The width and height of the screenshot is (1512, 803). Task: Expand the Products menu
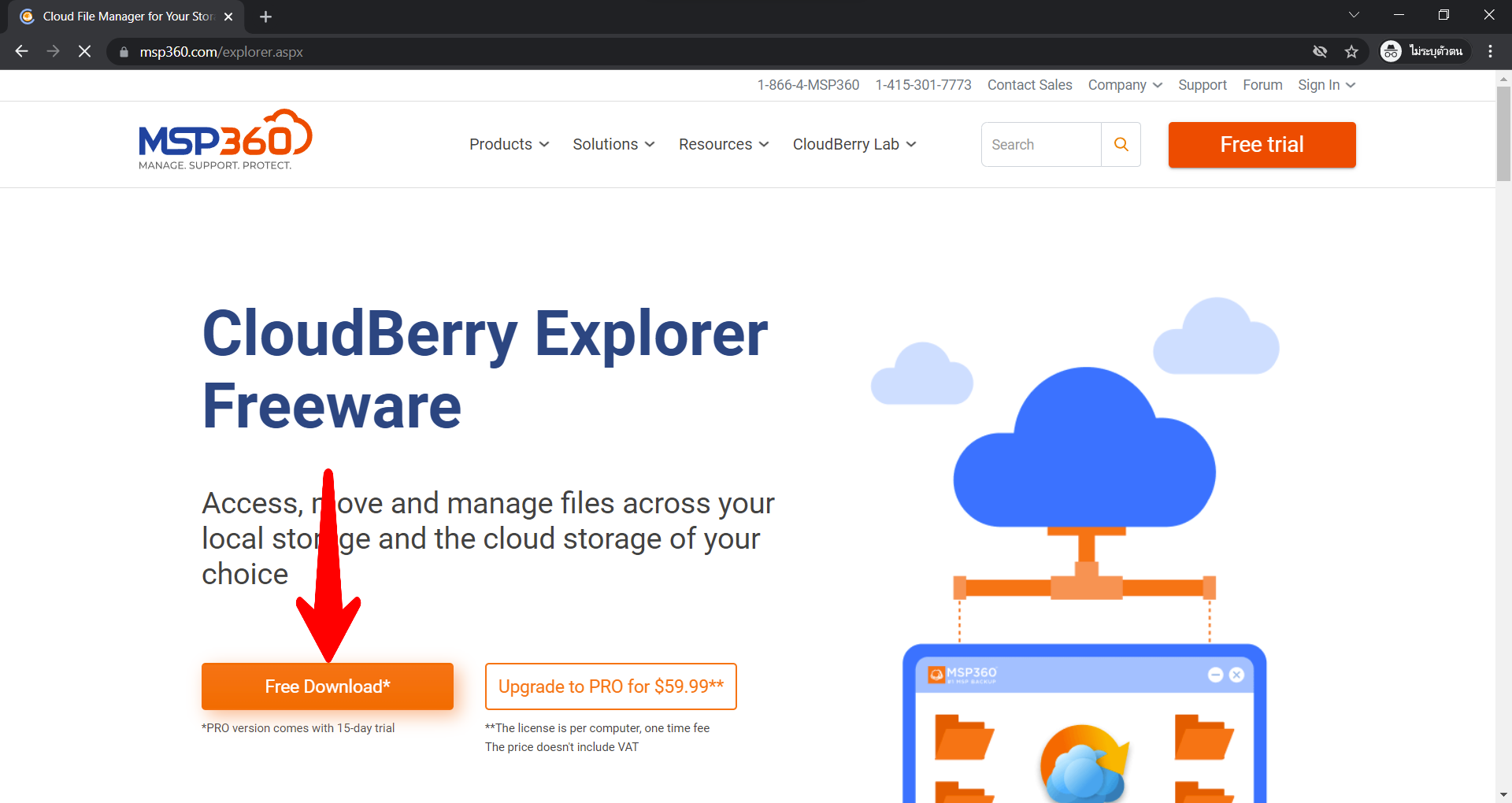point(510,144)
